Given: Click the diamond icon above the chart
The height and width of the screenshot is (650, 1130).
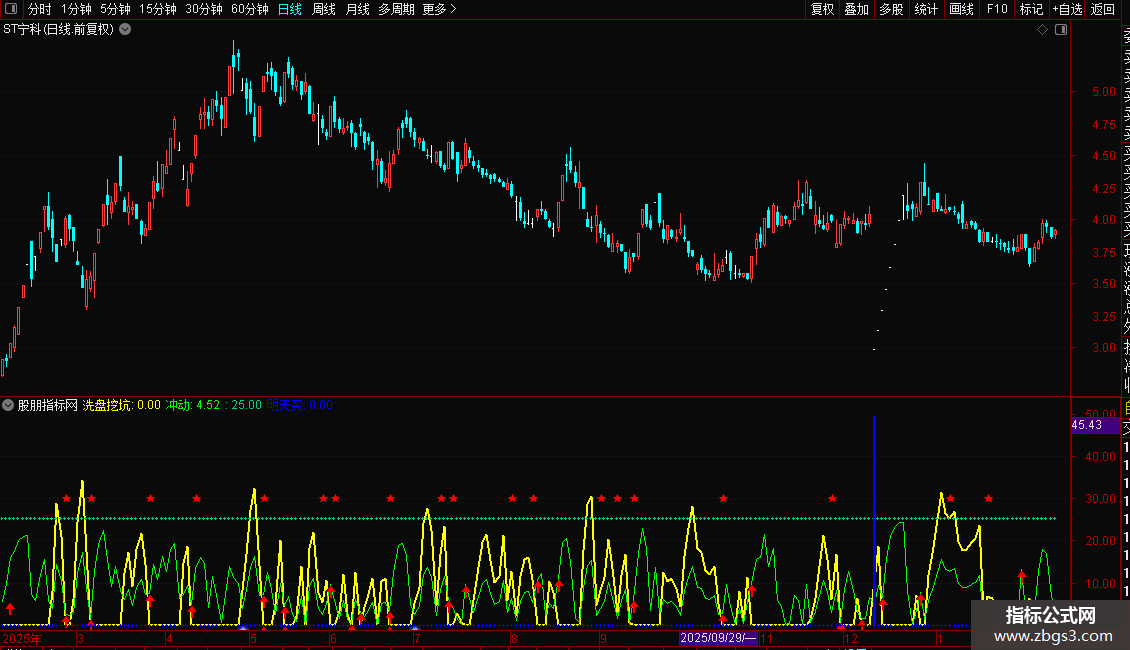Looking at the screenshot, I should point(1042,30).
